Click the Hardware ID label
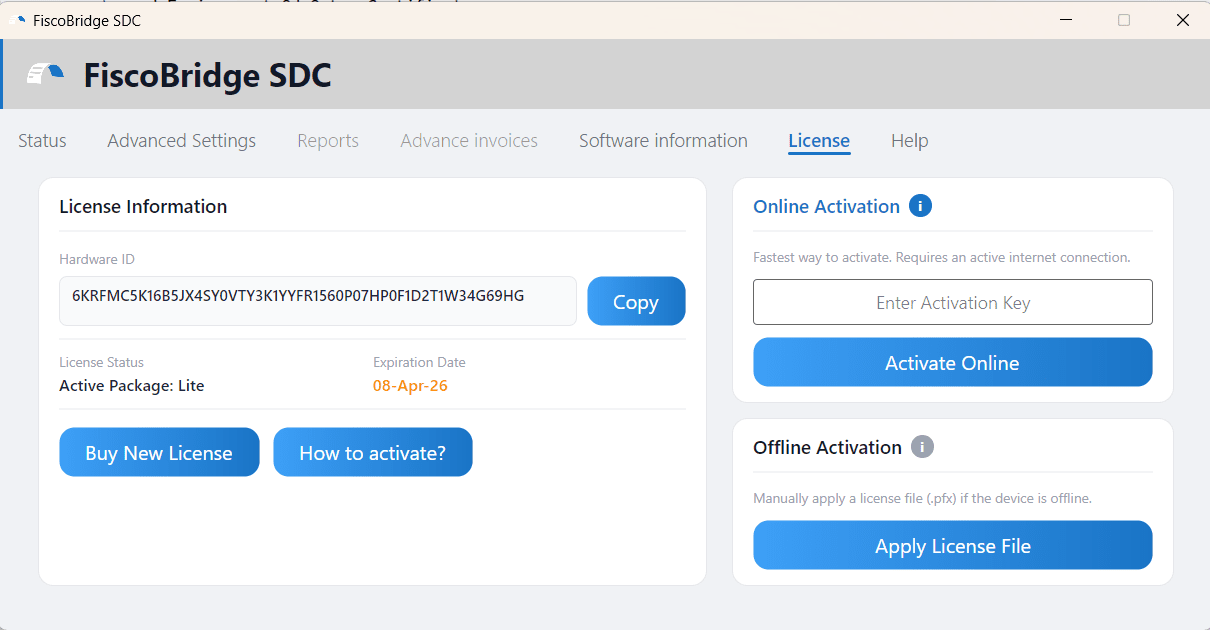This screenshot has width=1210, height=630. 97,259
